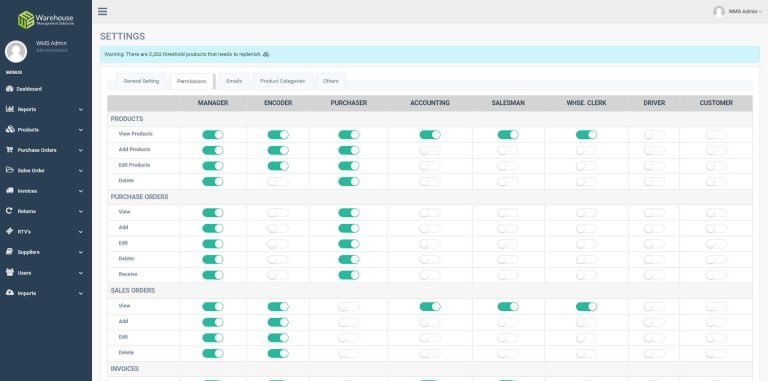Click the Reports chart icon
The image size is (768, 381).
click(x=10, y=109)
